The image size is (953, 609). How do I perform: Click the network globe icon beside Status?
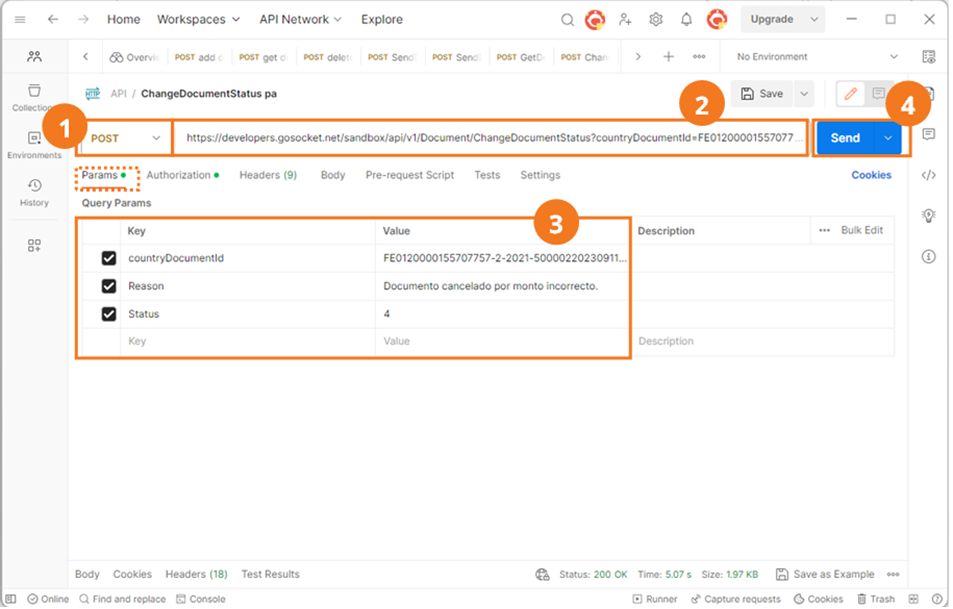point(542,575)
